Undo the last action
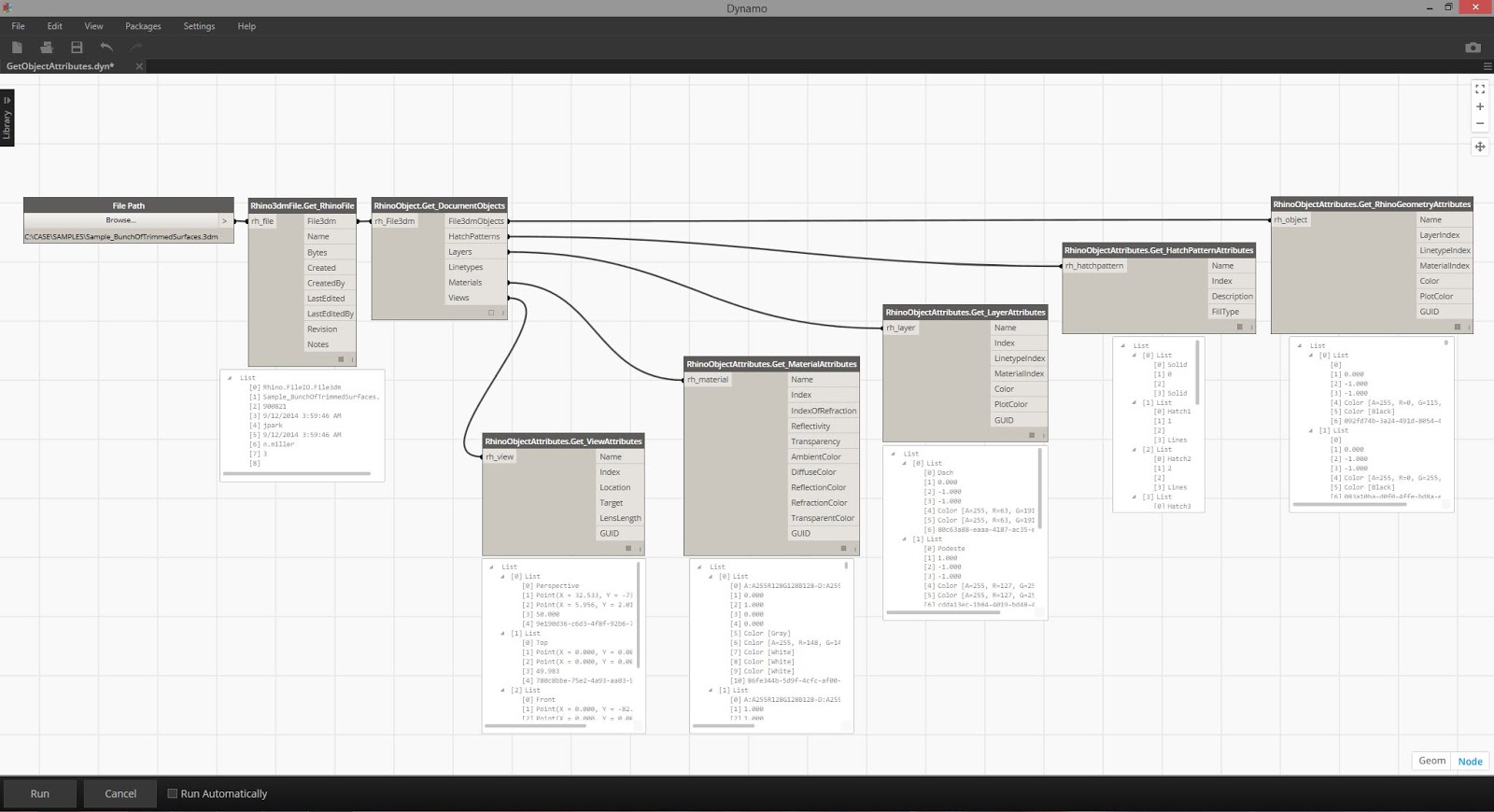The width and height of the screenshot is (1494, 812). pos(106,47)
